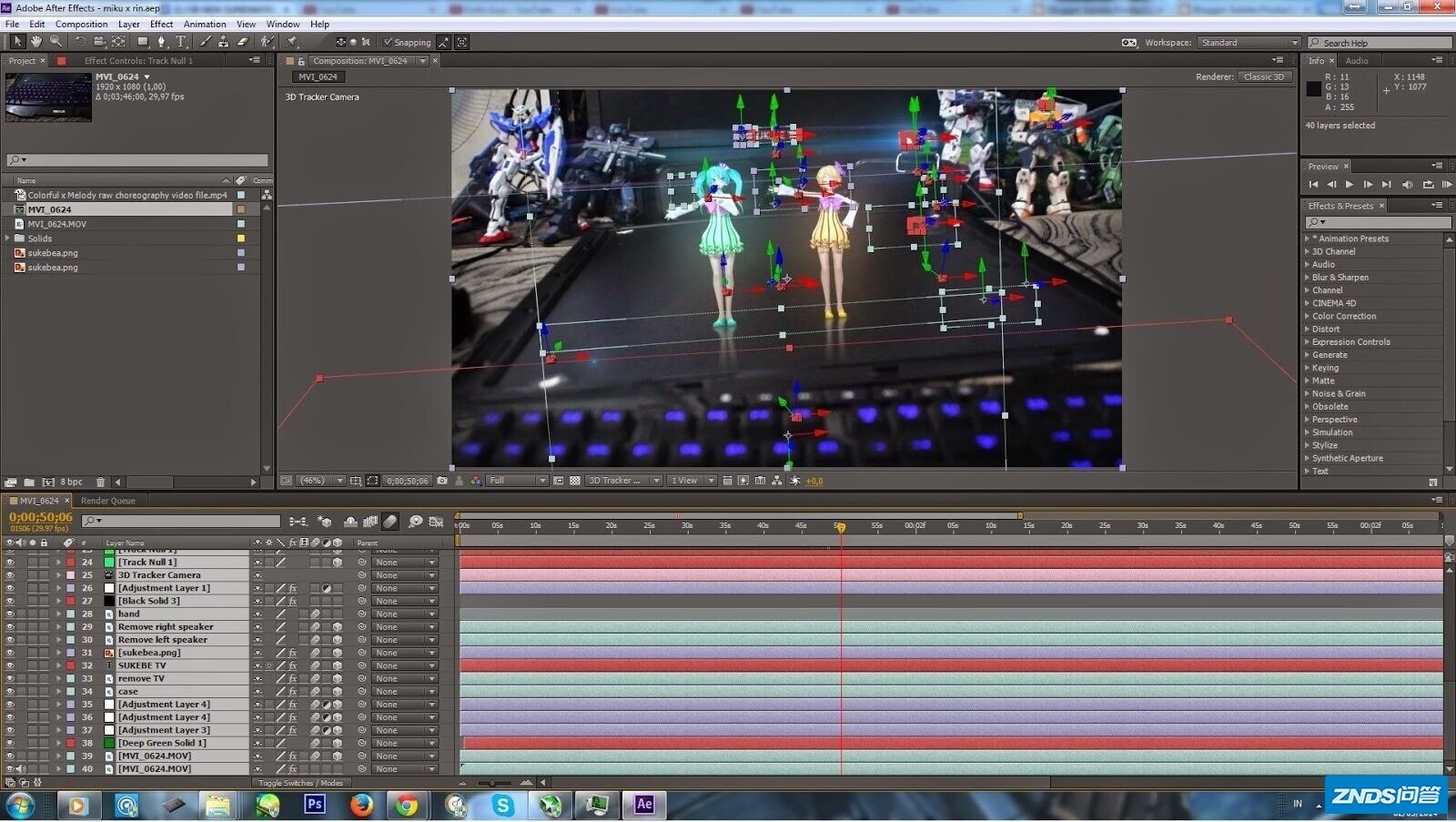The width and height of the screenshot is (1456, 822).
Task: Hide the 3D Tracker Camera layer
Action: 10,575
